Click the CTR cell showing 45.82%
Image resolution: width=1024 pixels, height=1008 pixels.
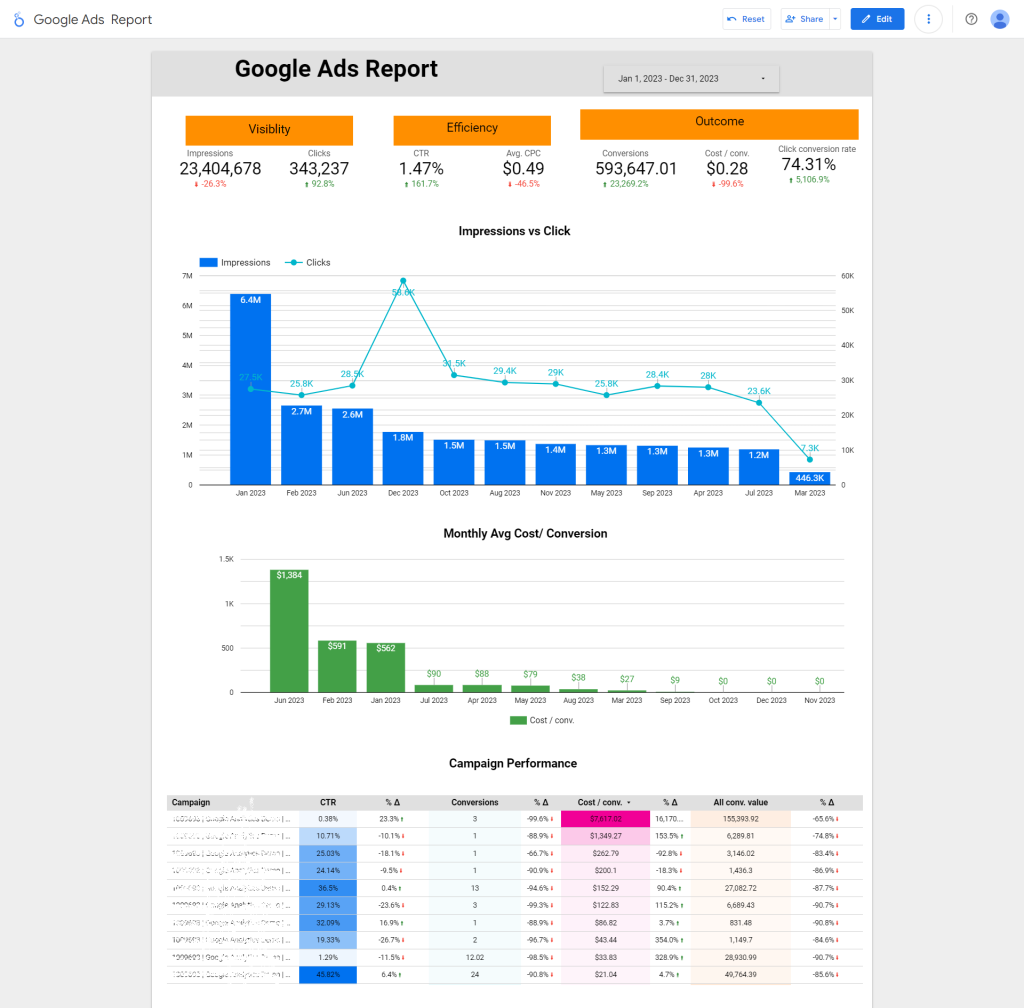(328, 975)
